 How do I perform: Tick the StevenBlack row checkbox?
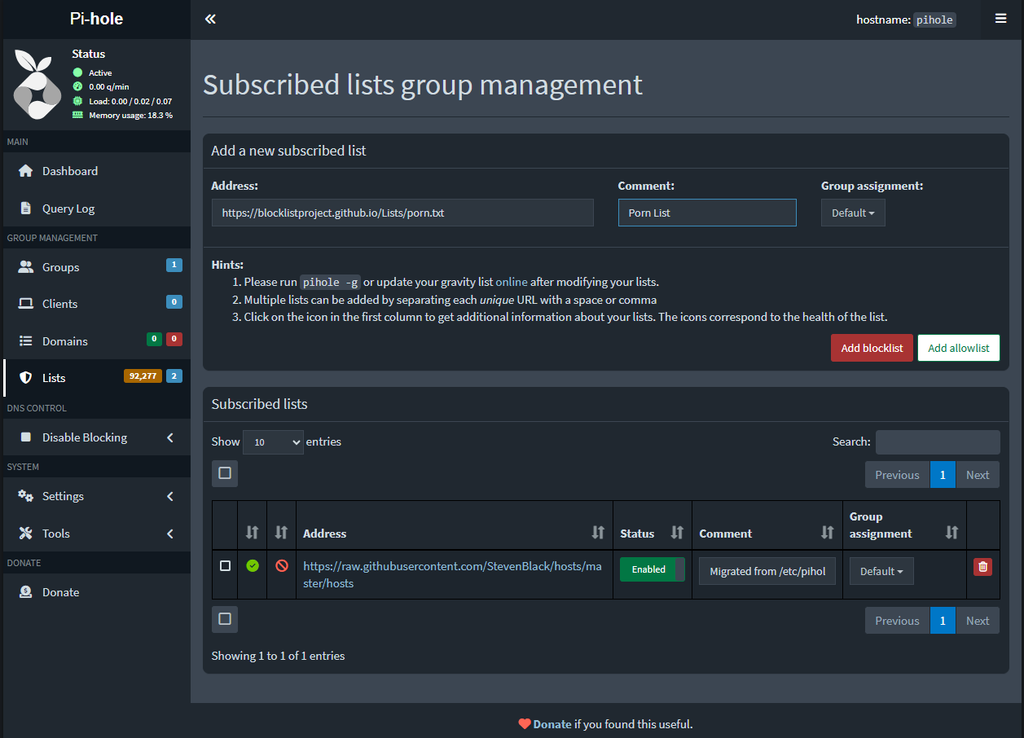click(225, 566)
